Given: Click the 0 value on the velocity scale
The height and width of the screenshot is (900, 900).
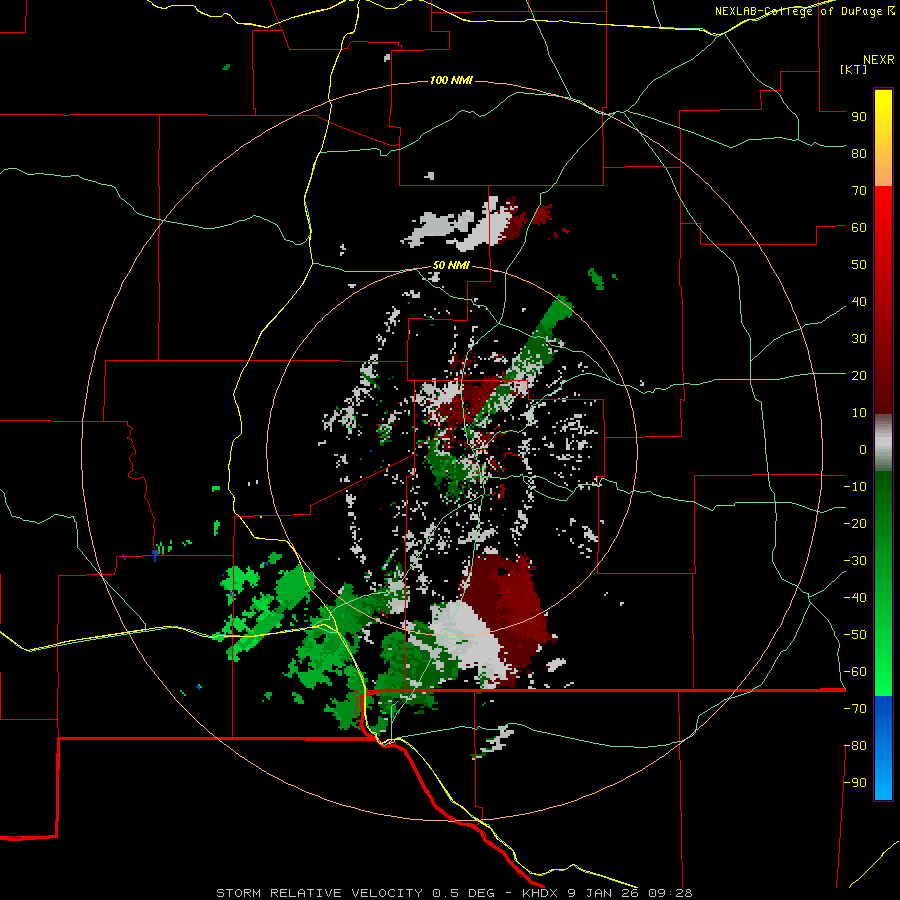Looking at the screenshot, I should [863, 449].
